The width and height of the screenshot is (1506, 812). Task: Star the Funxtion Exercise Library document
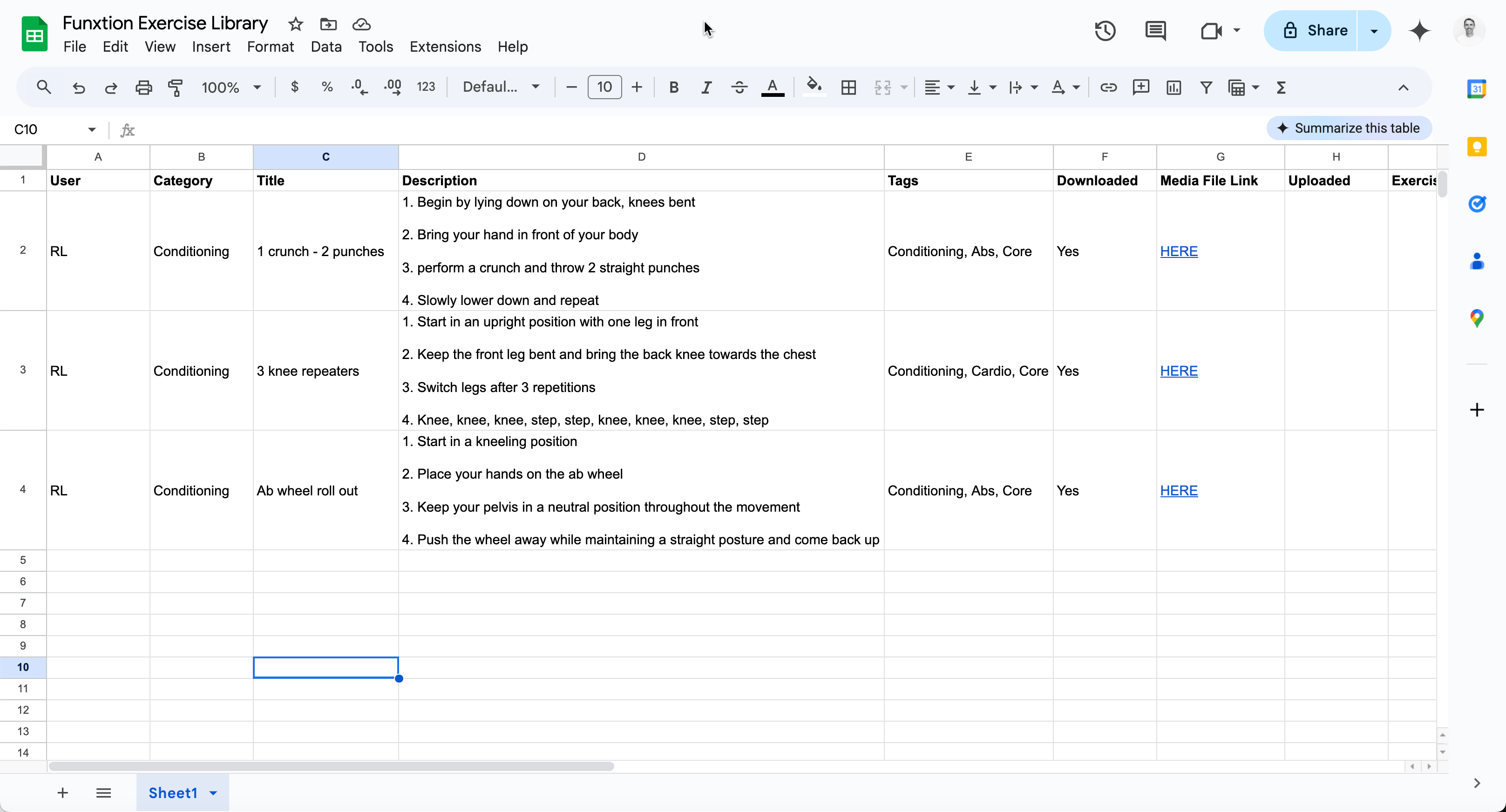coord(295,24)
